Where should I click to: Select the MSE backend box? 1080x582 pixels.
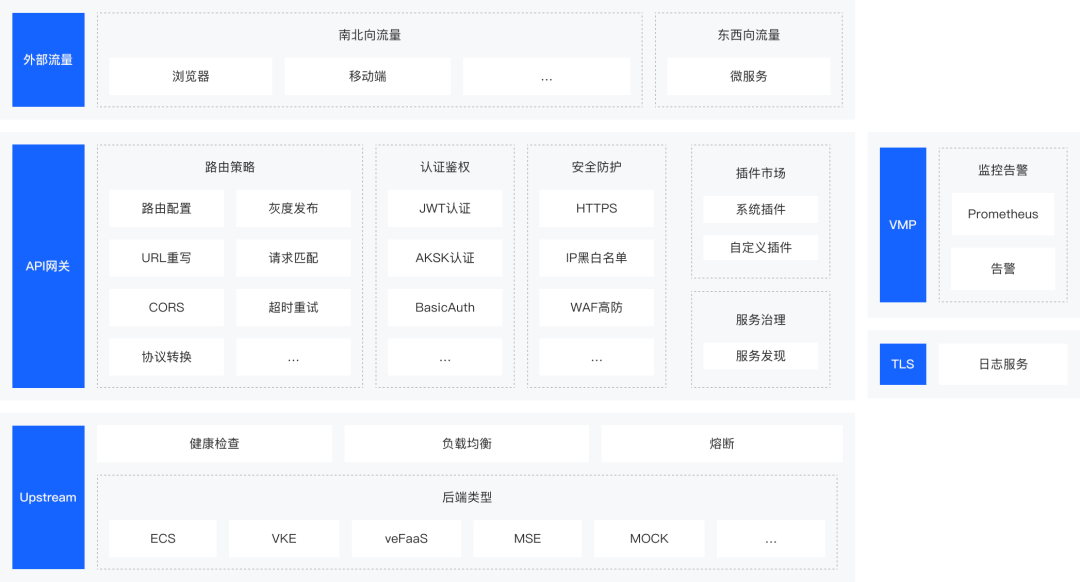pyautogui.click(x=528, y=539)
